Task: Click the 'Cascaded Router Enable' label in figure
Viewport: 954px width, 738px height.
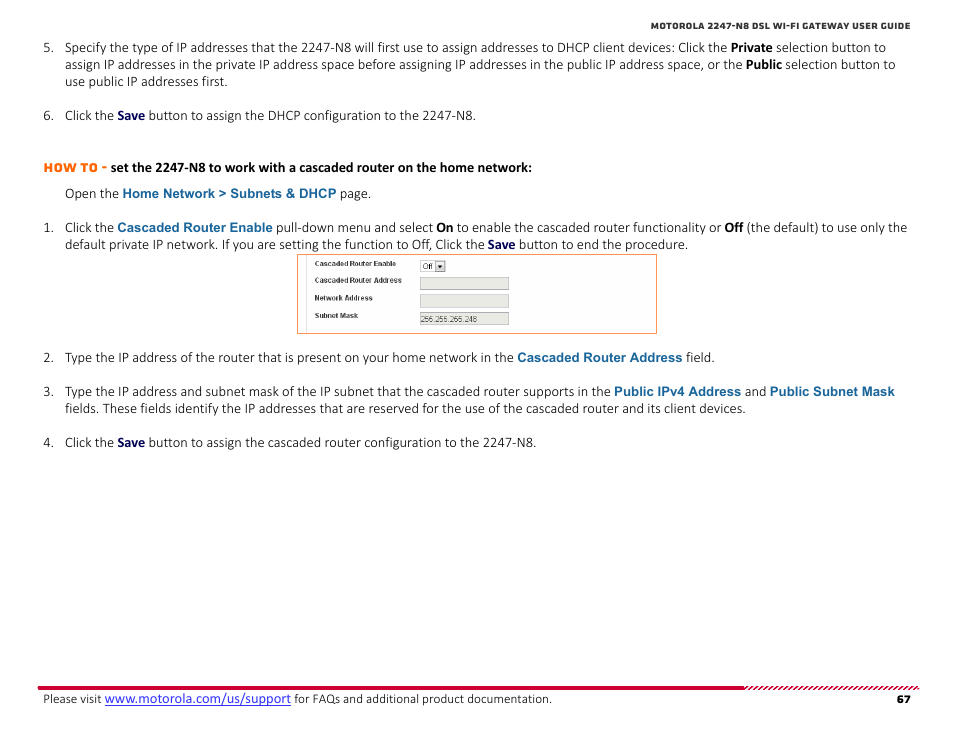Action: point(355,263)
